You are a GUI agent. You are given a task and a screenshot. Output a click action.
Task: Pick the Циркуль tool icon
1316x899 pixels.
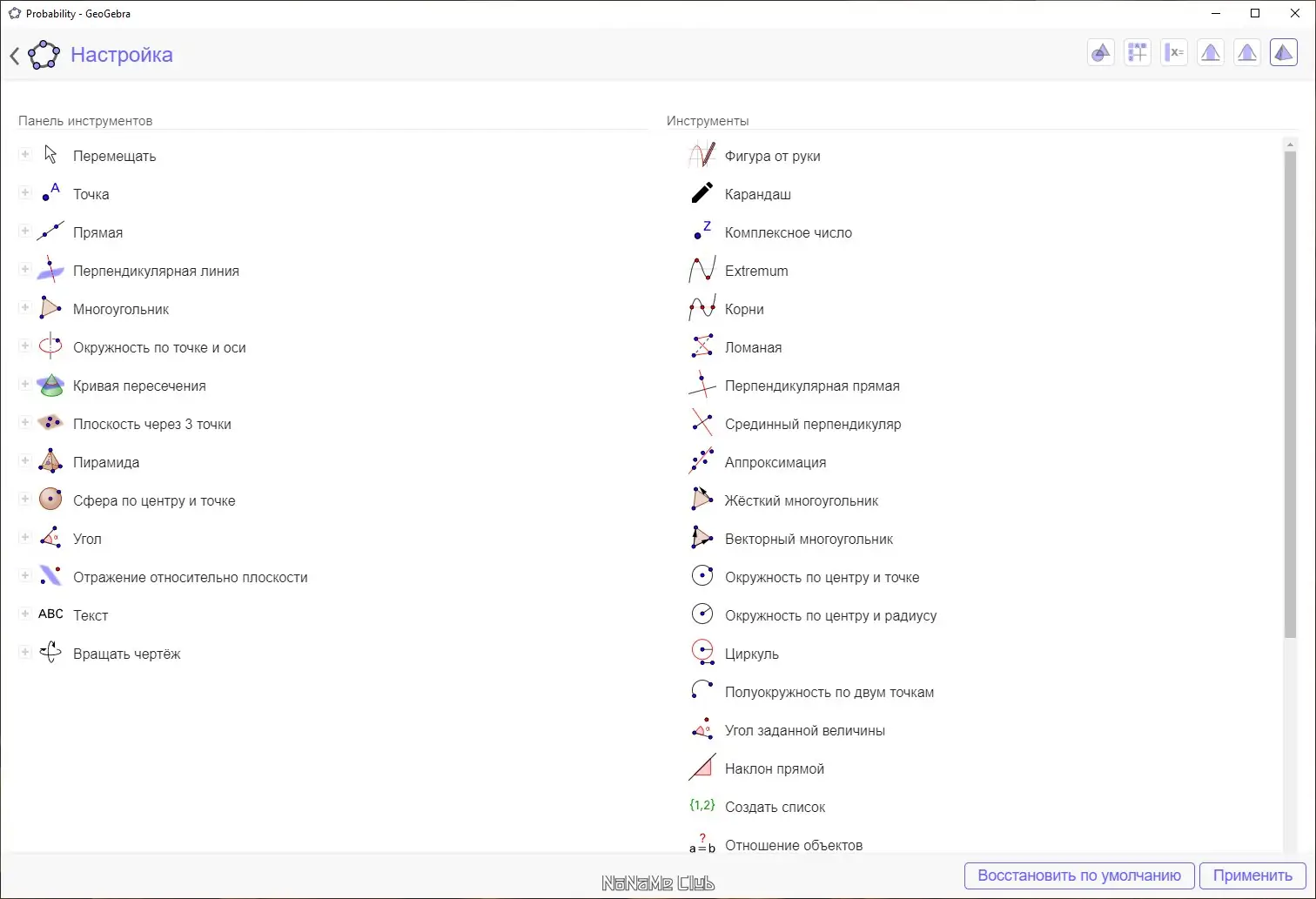(702, 654)
